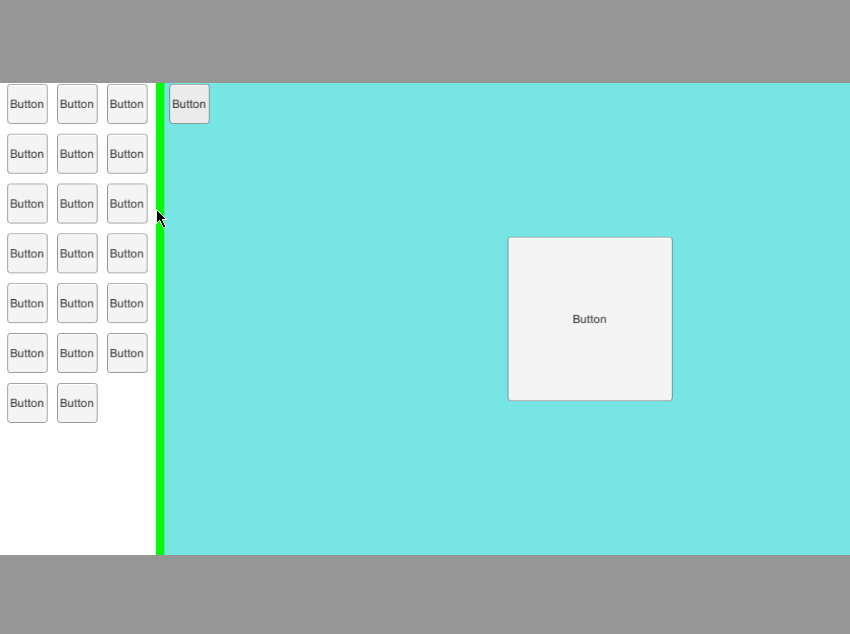
Task: Tap sixth-row, first-column Button in white panel
Action: pos(27,353)
